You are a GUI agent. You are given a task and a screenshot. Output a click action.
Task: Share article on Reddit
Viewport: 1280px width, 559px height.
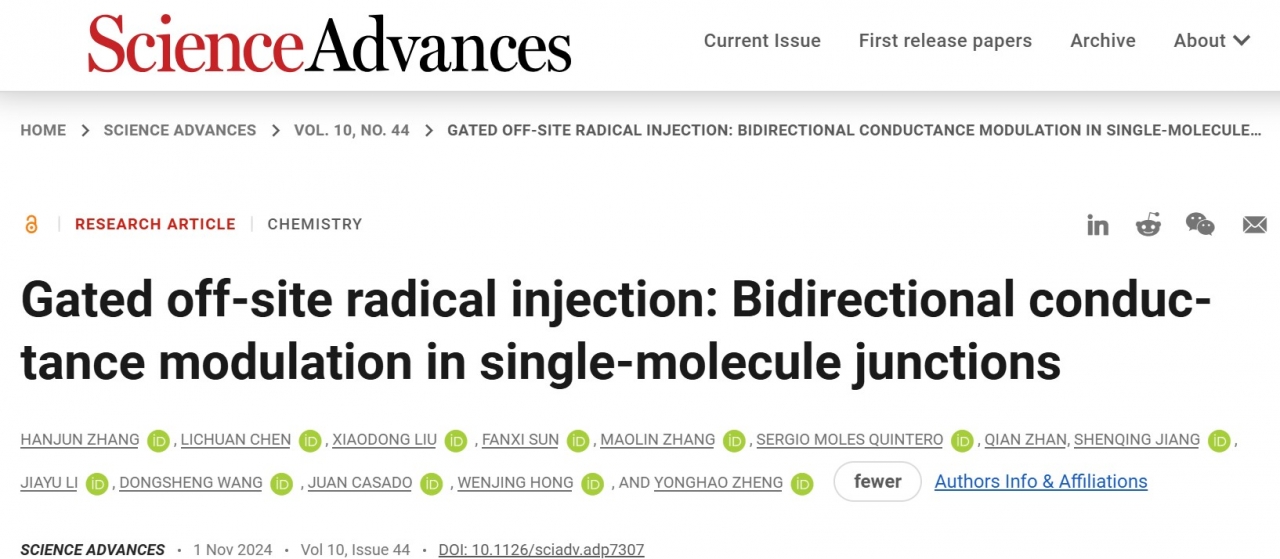1148,225
